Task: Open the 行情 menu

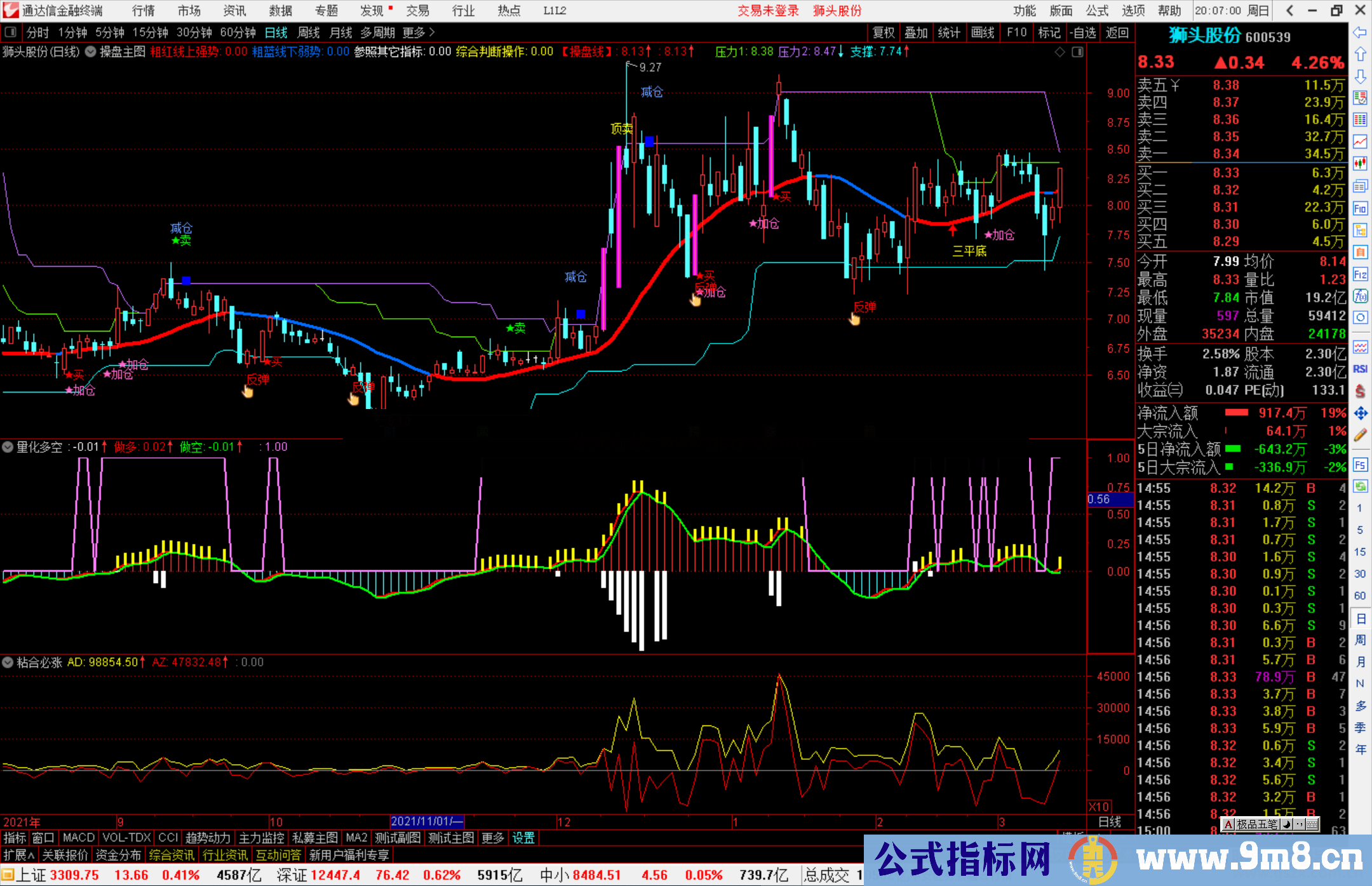Action: (x=143, y=11)
